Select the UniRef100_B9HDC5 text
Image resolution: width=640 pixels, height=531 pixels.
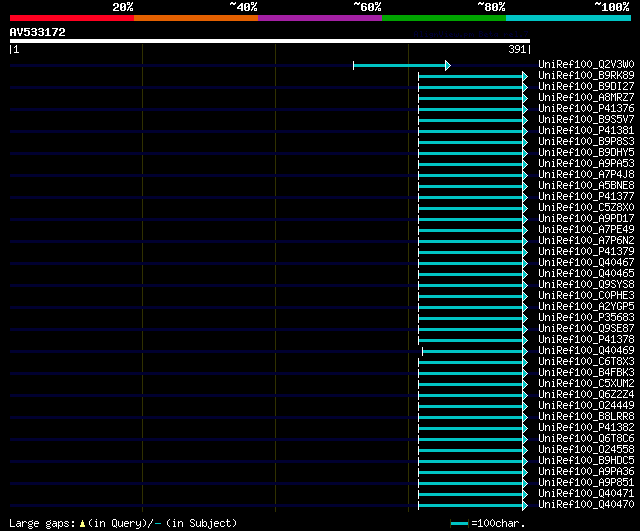click(586, 461)
